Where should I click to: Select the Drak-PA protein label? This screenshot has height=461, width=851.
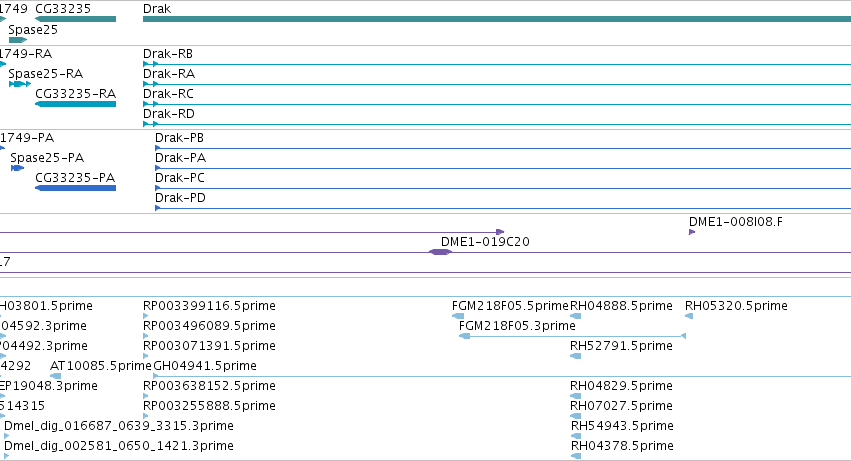pyautogui.click(x=181, y=158)
